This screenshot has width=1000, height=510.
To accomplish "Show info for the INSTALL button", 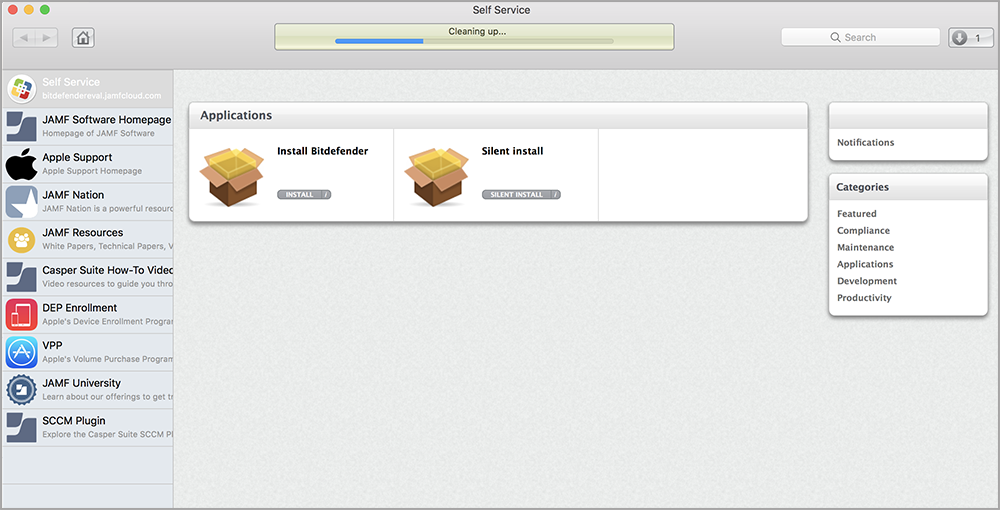I will point(325,194).
